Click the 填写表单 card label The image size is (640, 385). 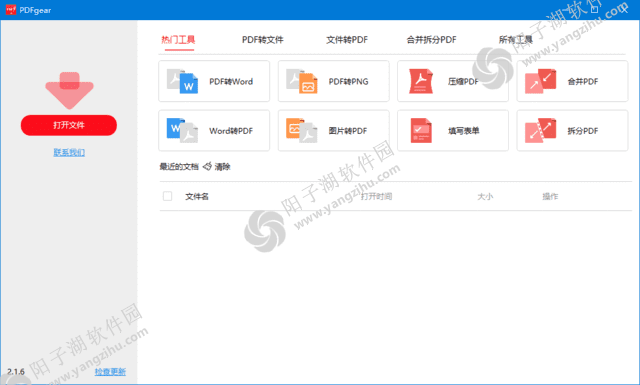pyautogui.click(x=464, y=131)
